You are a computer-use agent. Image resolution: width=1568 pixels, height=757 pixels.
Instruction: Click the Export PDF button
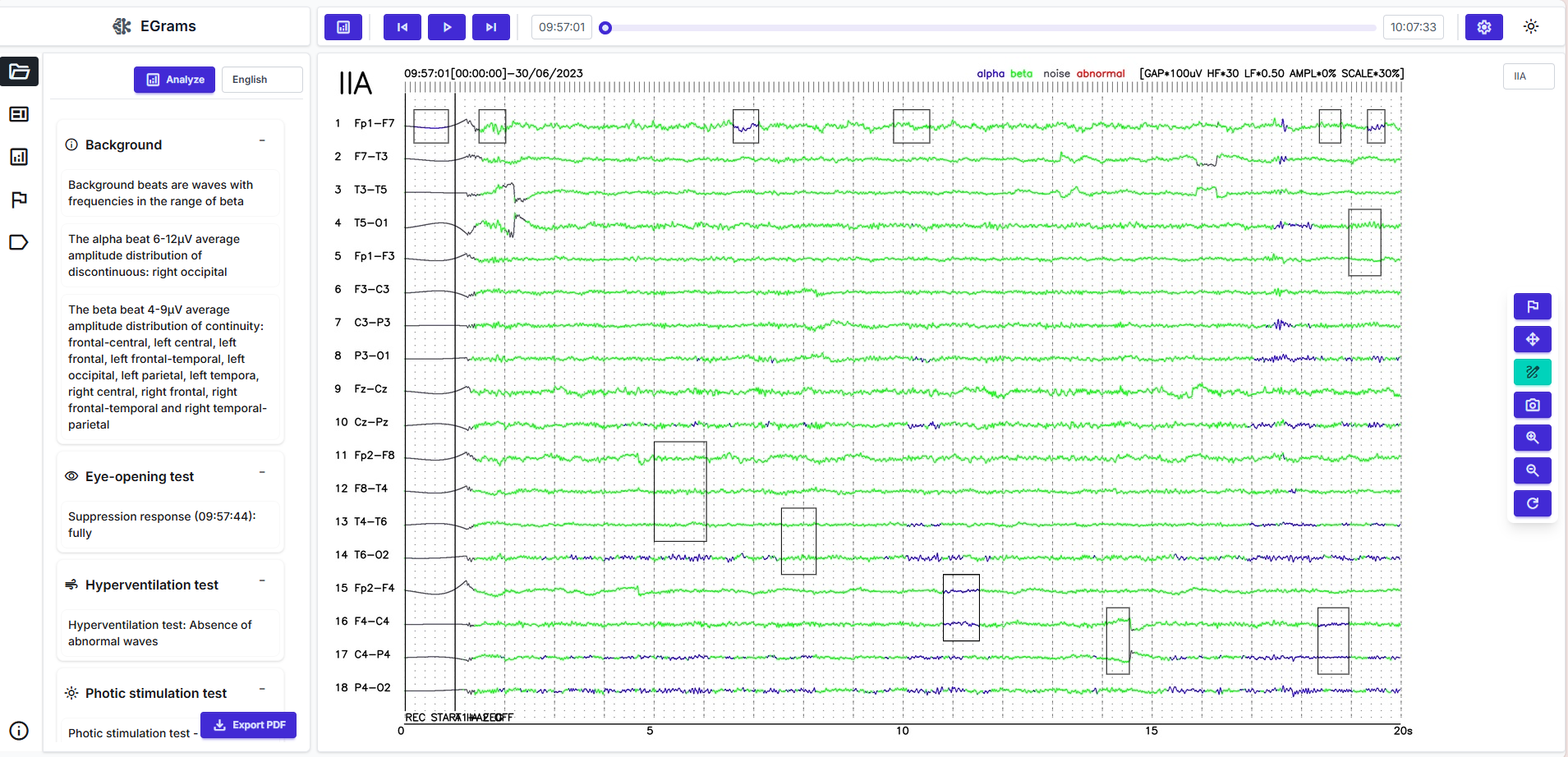249,725
